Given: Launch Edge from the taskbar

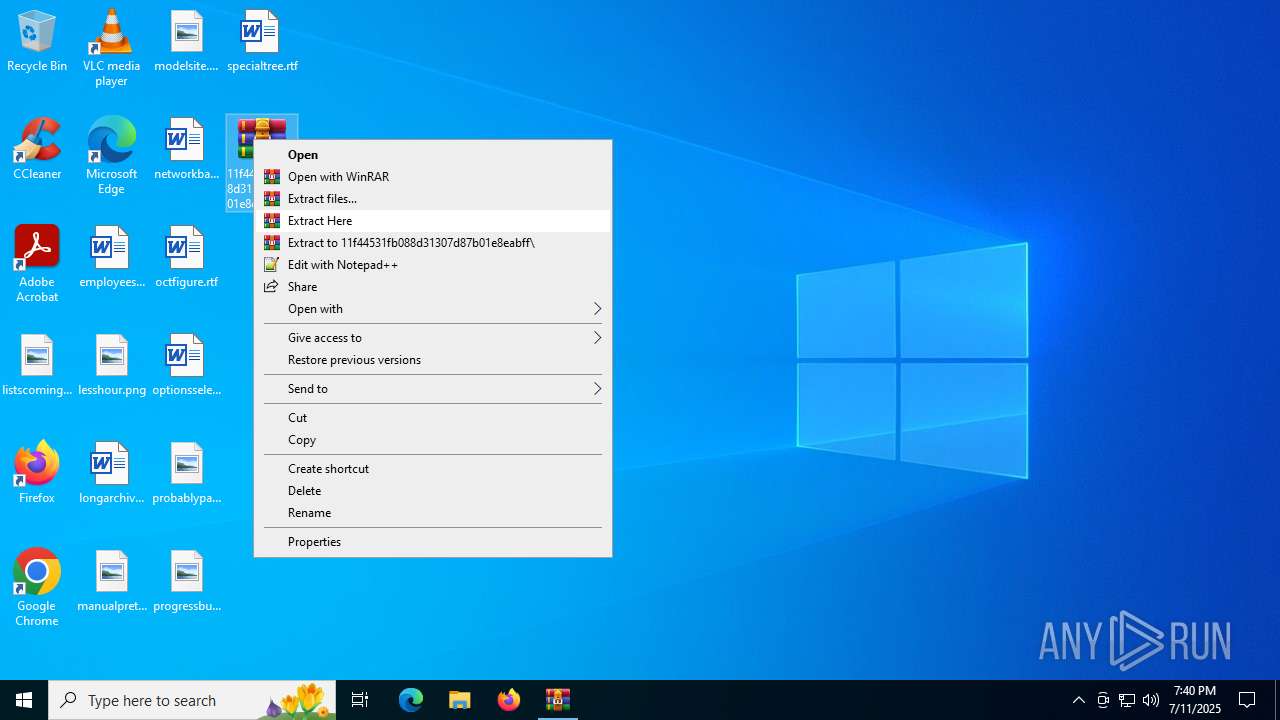Looking at the screenshot, I should [x=411, y=700].
